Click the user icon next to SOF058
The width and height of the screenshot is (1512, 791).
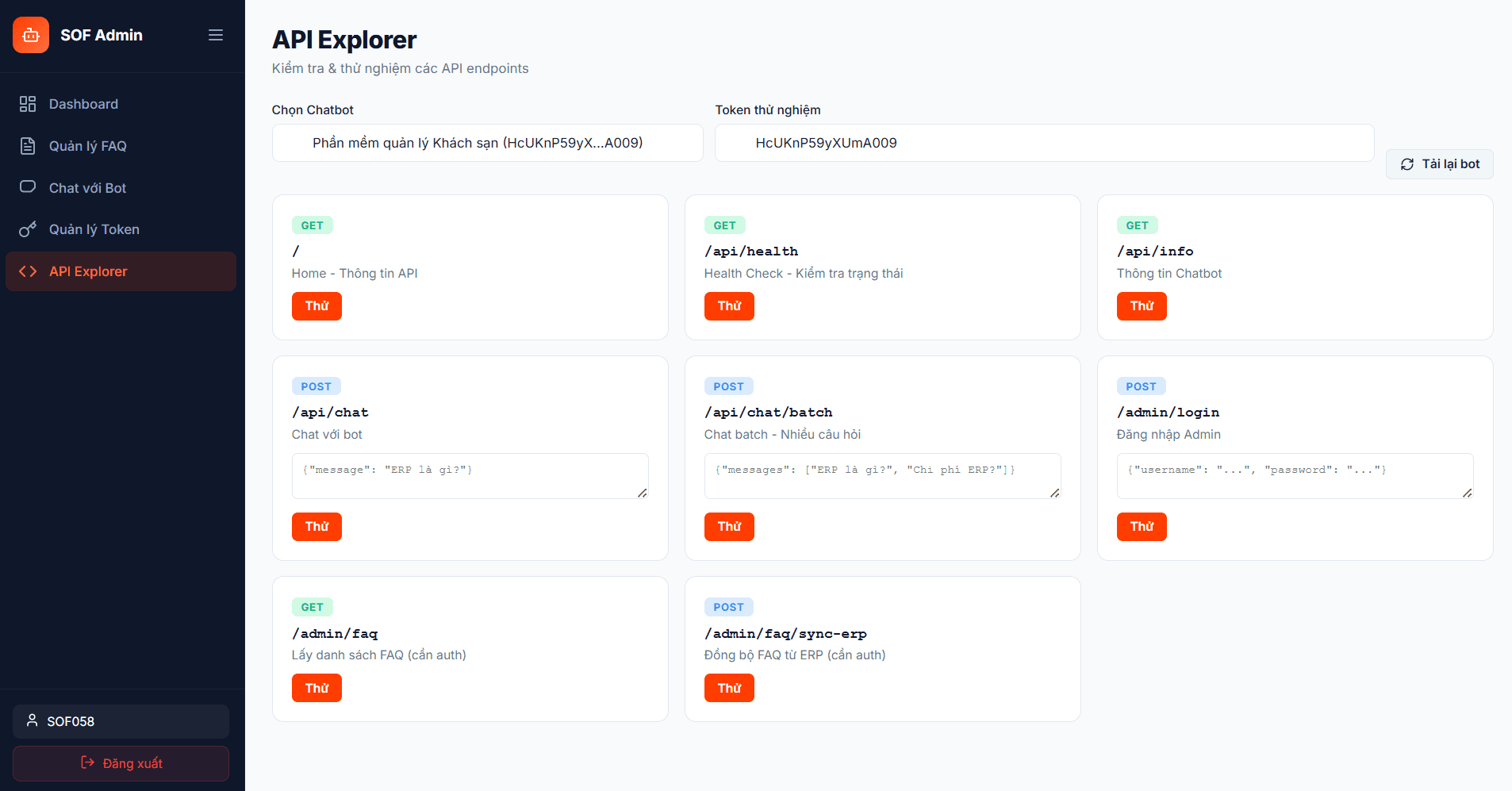33,721
